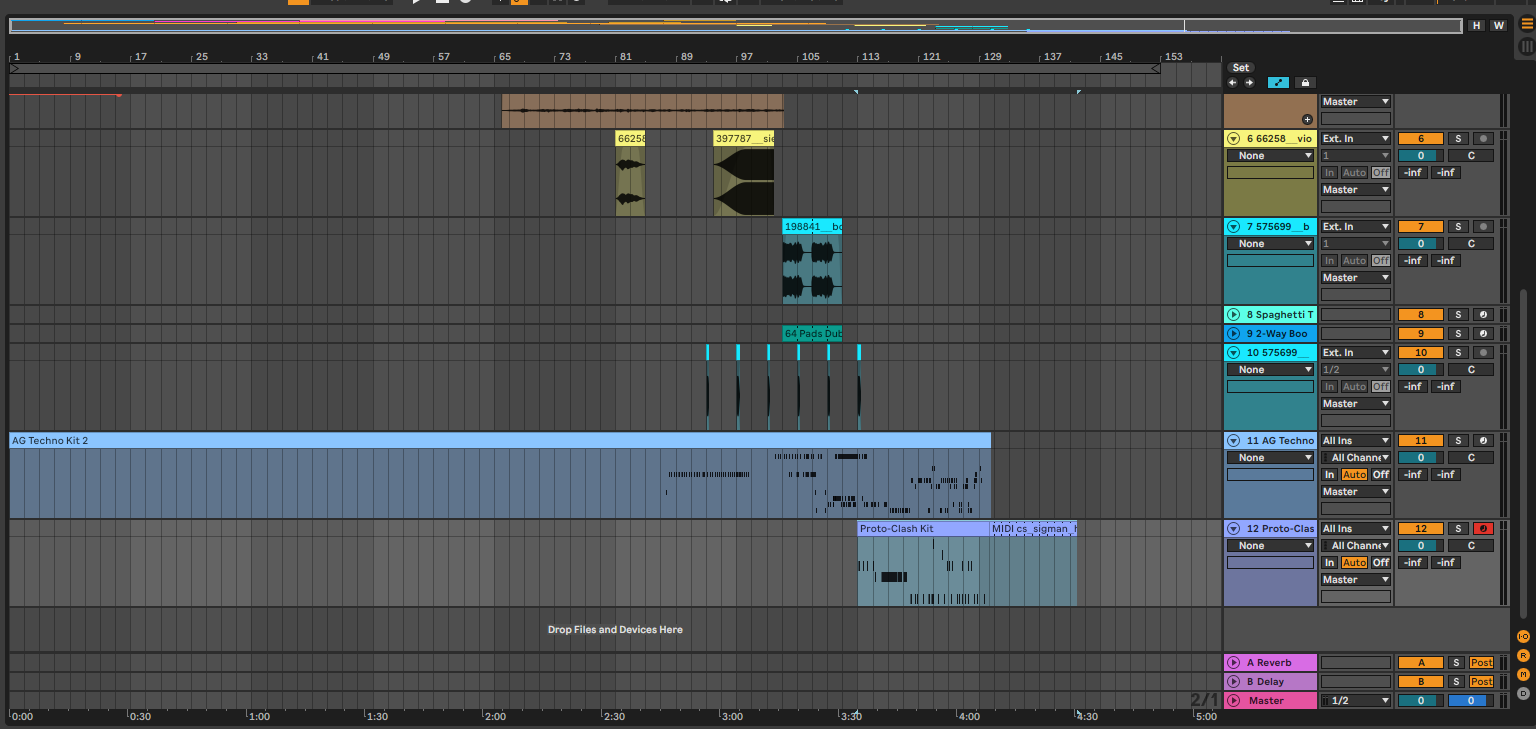Viewport: 1536px width, 729px height.
Task: Arm track 11 MIDI record button
Action: coord(1483,441)
